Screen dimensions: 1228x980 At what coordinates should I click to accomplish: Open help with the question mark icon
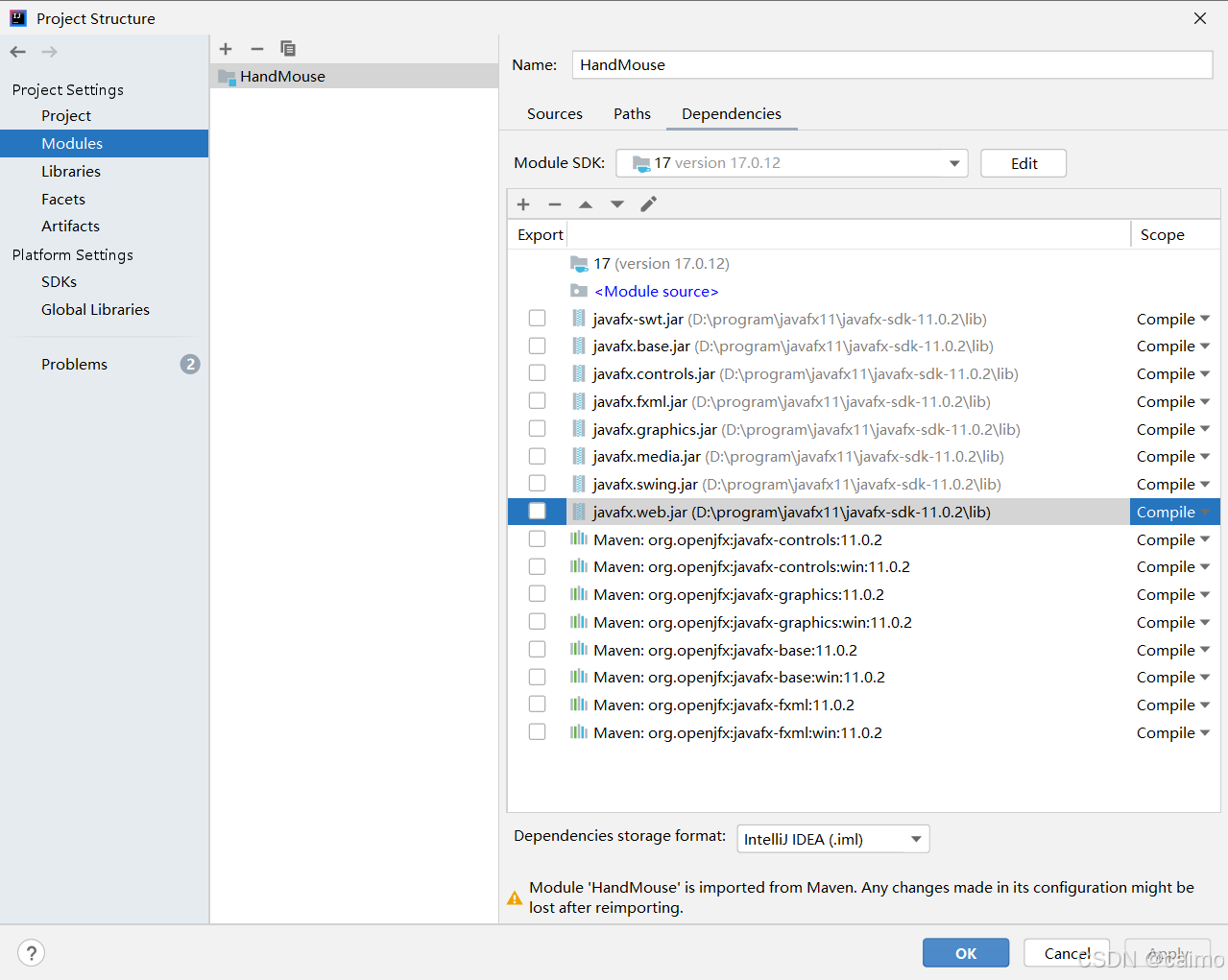click(32, 953)
